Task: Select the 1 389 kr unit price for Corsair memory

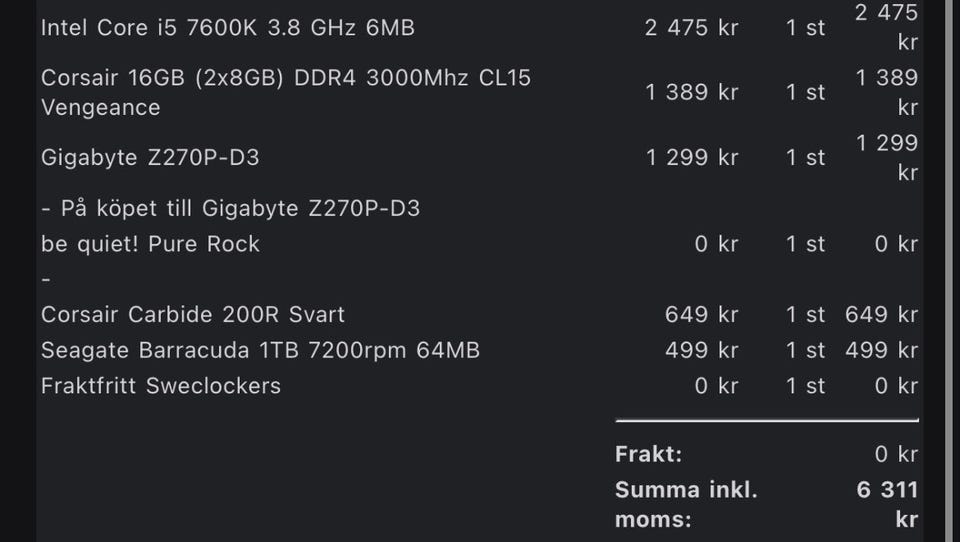Action: 691,92
